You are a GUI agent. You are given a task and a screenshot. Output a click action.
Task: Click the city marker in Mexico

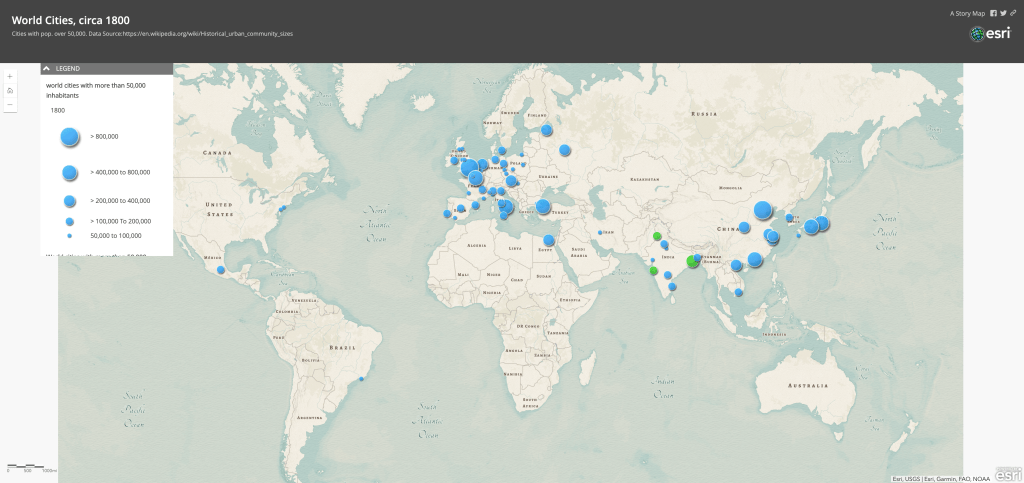[220, 267]
